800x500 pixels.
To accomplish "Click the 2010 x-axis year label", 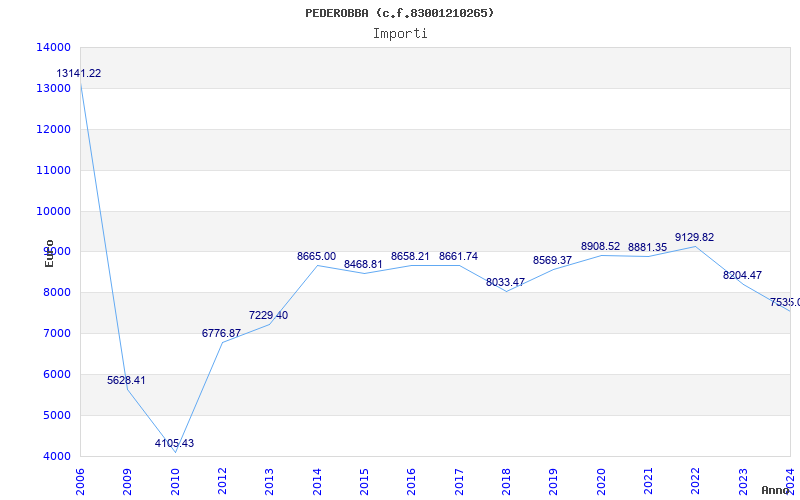I will click(175, 477).
